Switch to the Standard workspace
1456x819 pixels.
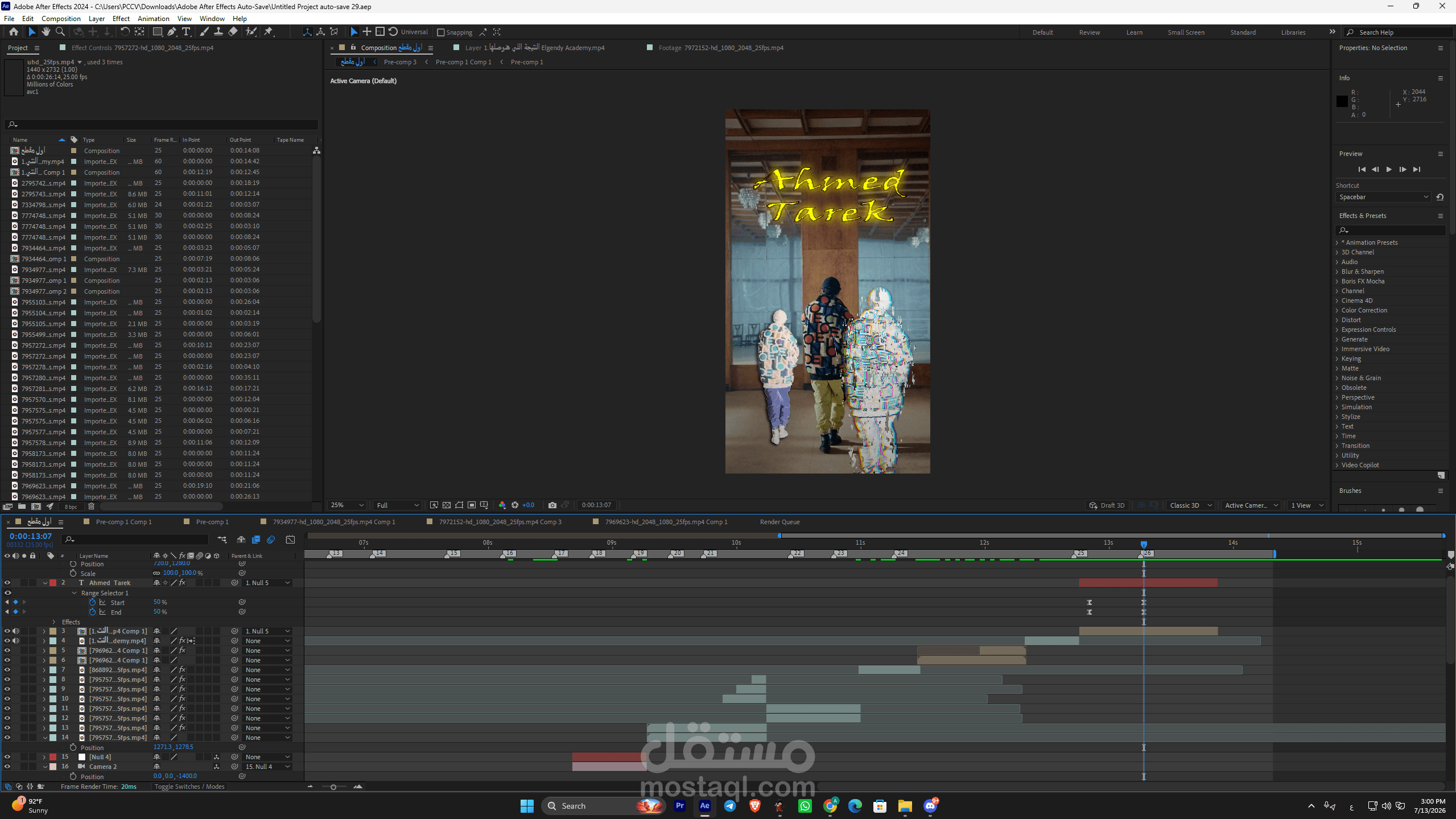click(x=1243, y=32)
